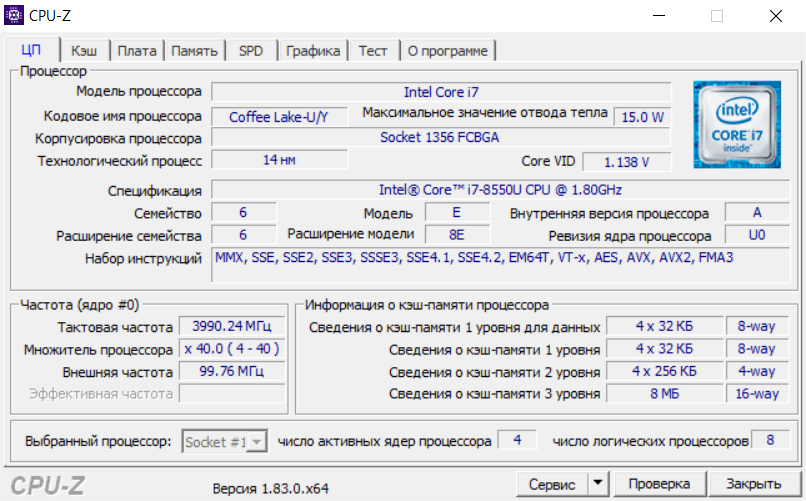Image resolution: width=806 pixels, height=501 pixels.
Task: Click the Core VID 1.138 V value
Action: 627,162
